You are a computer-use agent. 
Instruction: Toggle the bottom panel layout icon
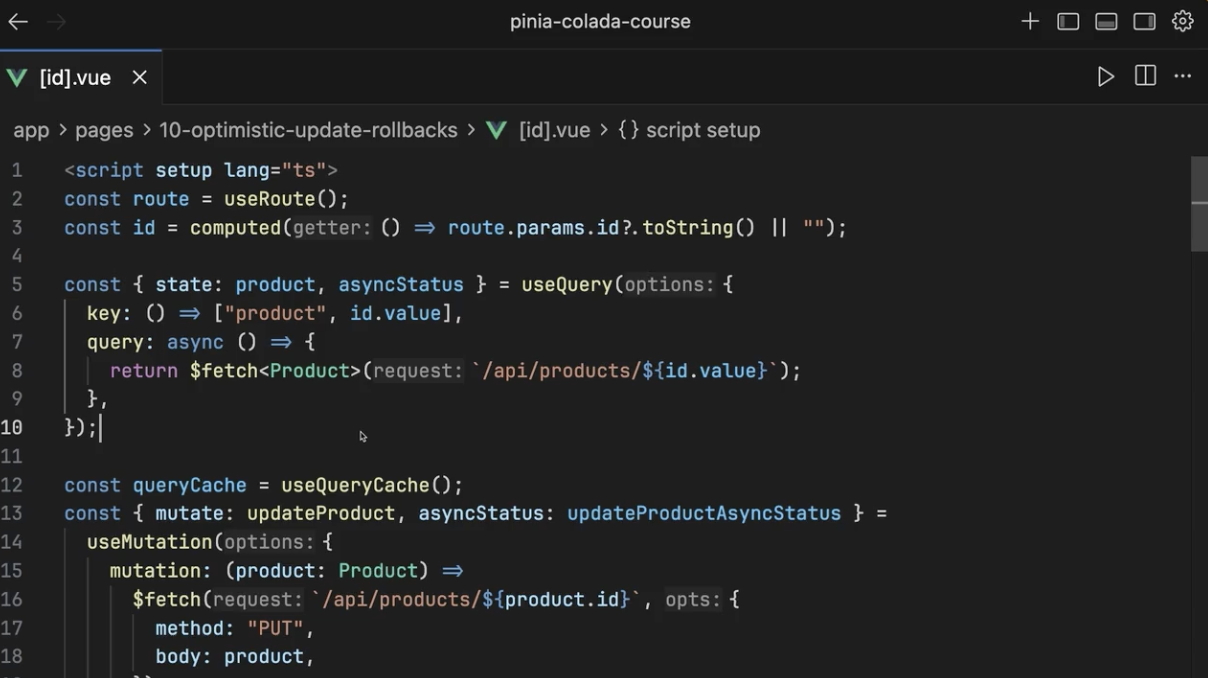coord(1106,21)
